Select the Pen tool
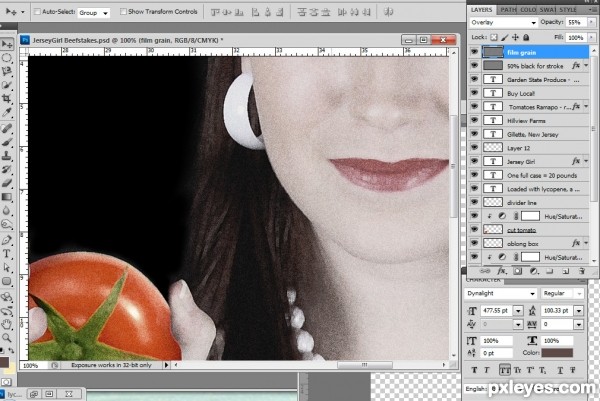This screenshot has height=401, width=600. 7,240
